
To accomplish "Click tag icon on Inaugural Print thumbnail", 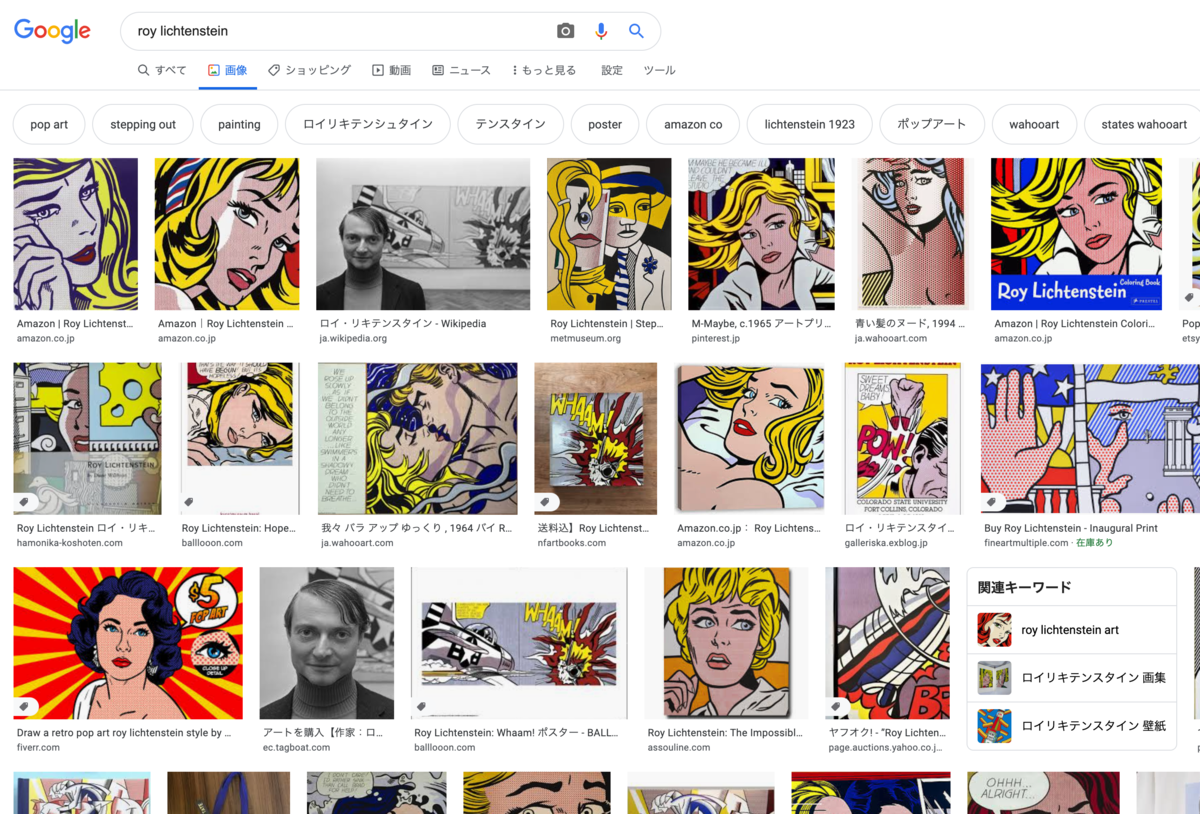I will pyautogui.click(x=993, y=502).
